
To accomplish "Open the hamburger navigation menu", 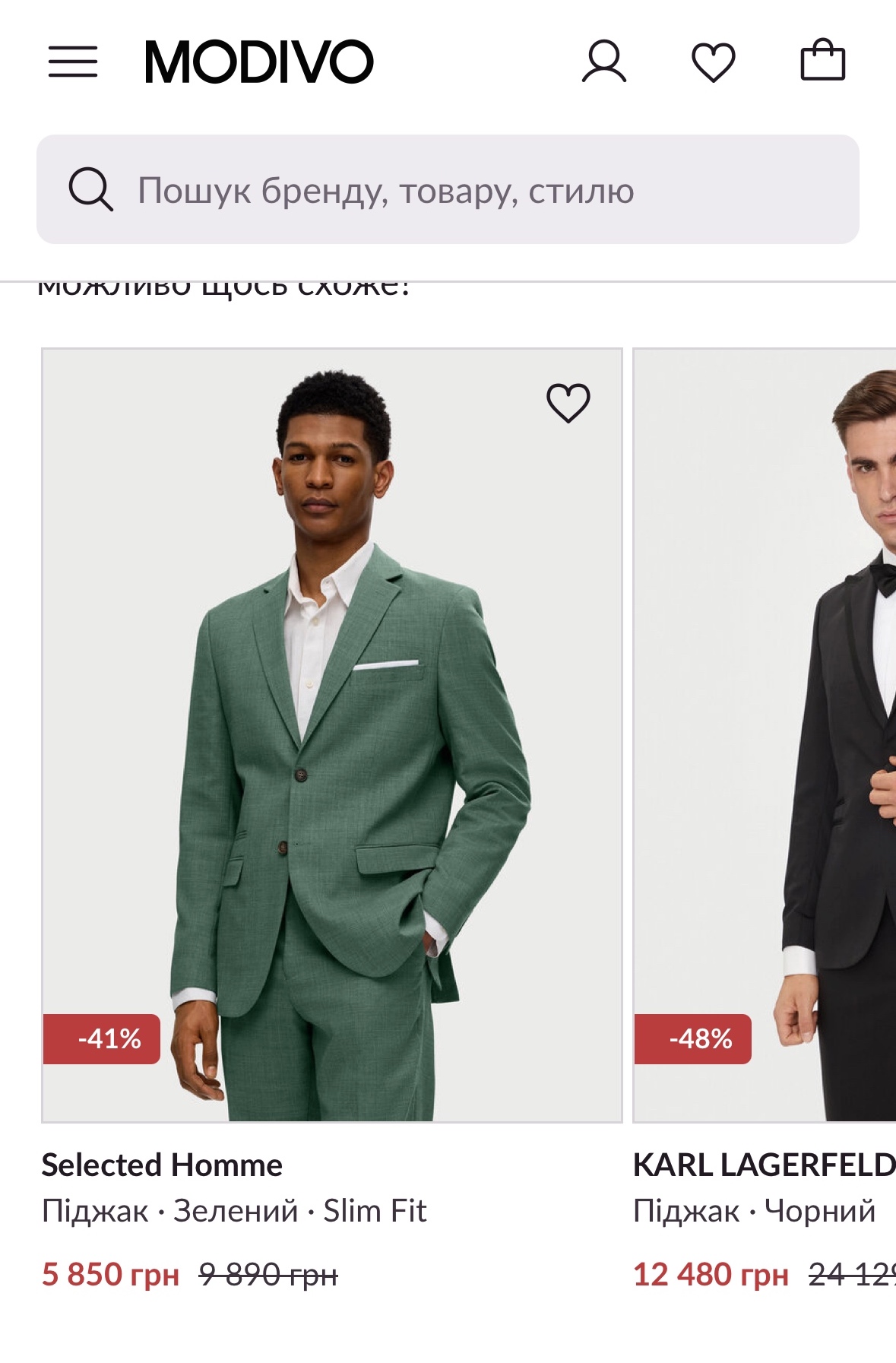I will click(x=73, y=62).
